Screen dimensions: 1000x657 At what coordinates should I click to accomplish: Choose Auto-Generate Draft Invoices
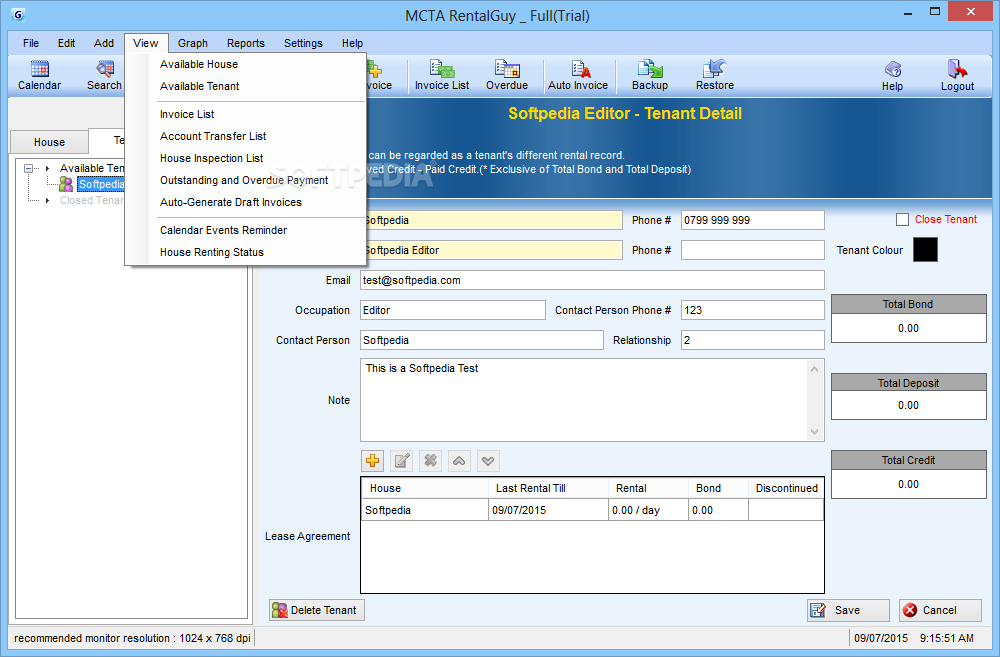(x=246, y=202)
